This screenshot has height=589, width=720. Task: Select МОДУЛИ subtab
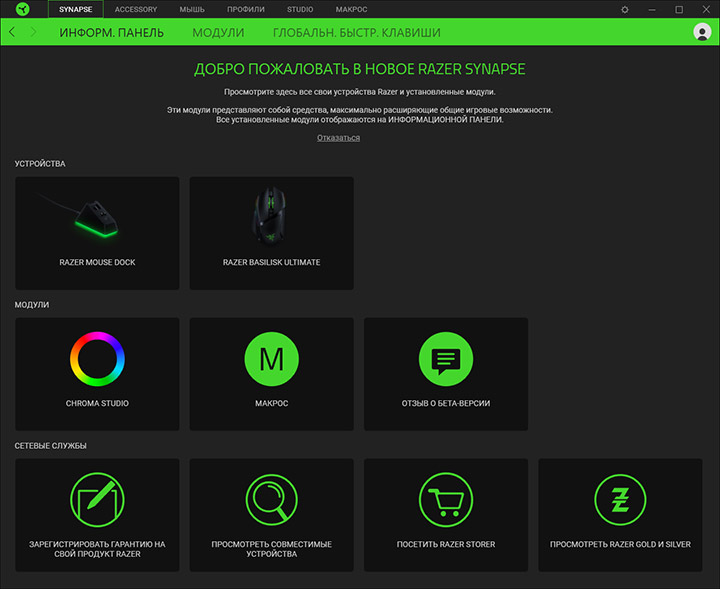click(x=218, y=33)
